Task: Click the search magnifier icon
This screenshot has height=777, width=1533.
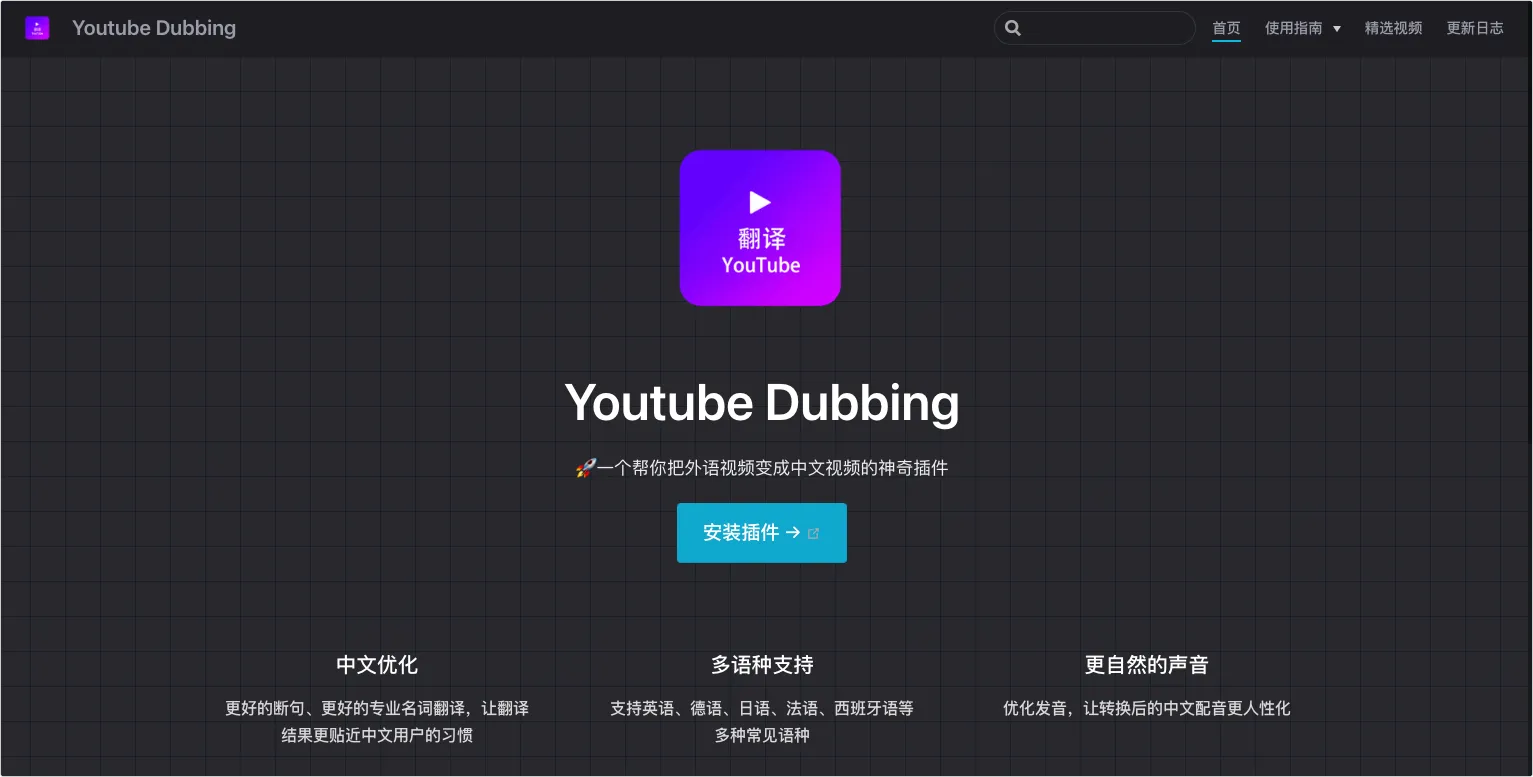Action: click(x=1013, y=28)
